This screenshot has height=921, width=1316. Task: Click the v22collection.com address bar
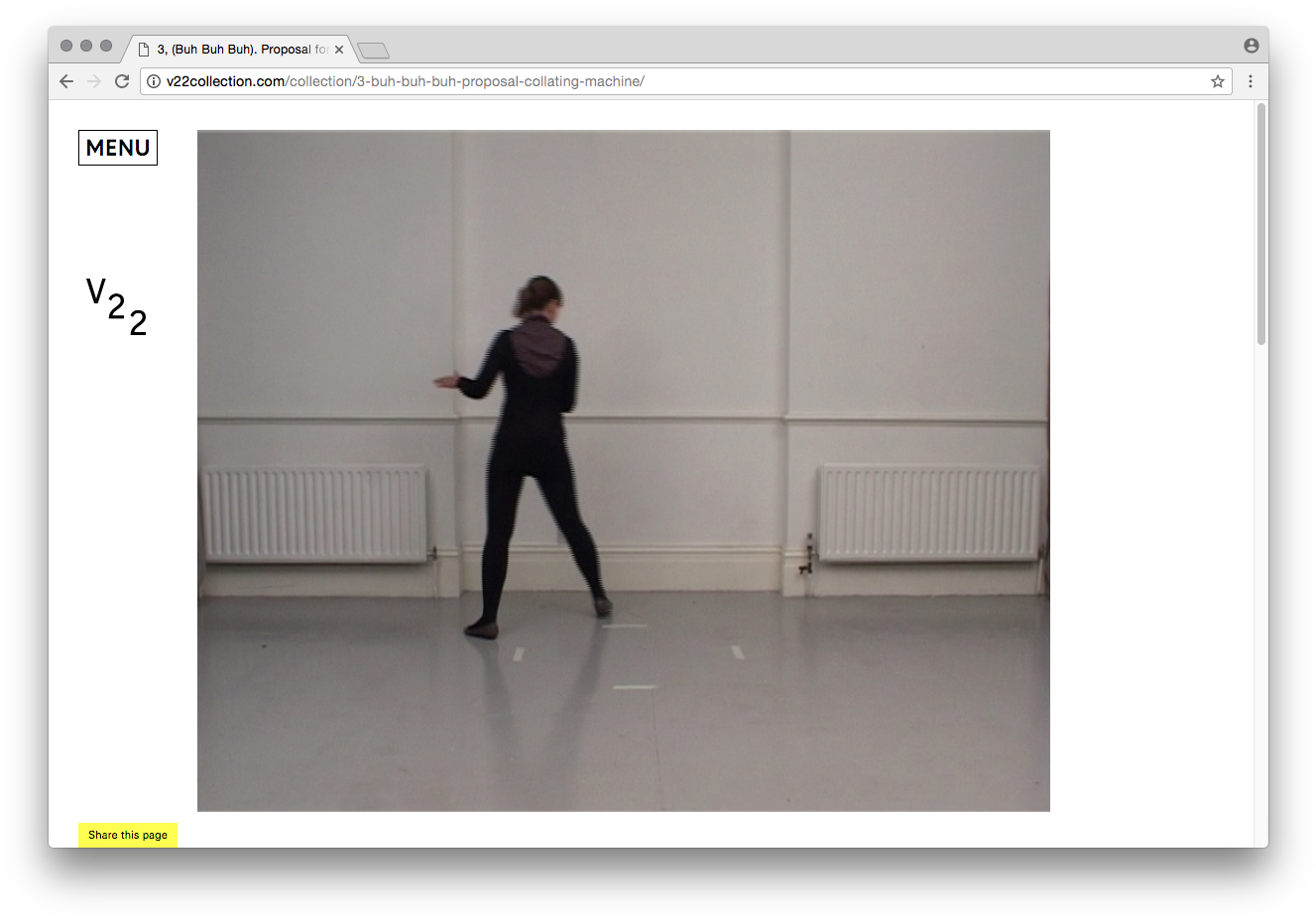(x=686, y=81)
